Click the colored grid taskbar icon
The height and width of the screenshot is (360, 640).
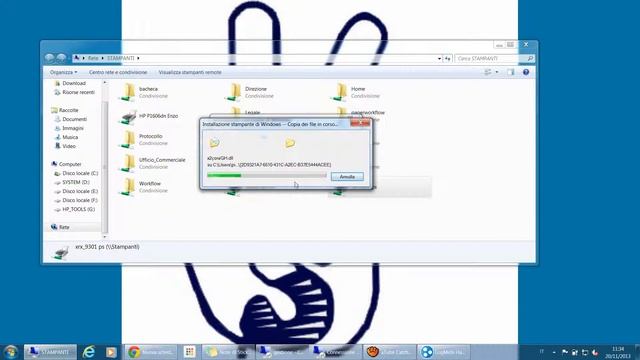pyautogui.click(x=189, y=352)
